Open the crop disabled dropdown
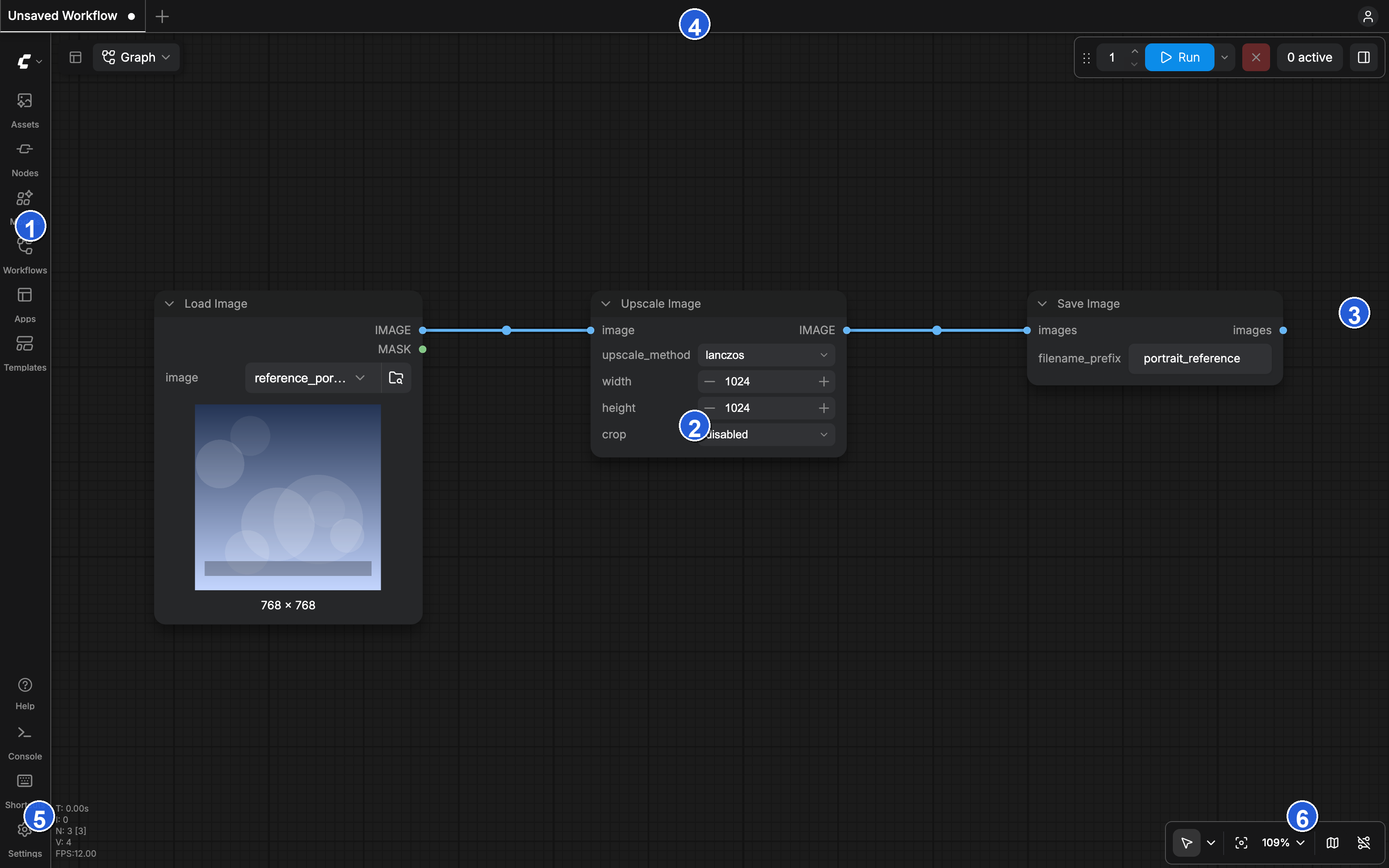 [766, 434]
